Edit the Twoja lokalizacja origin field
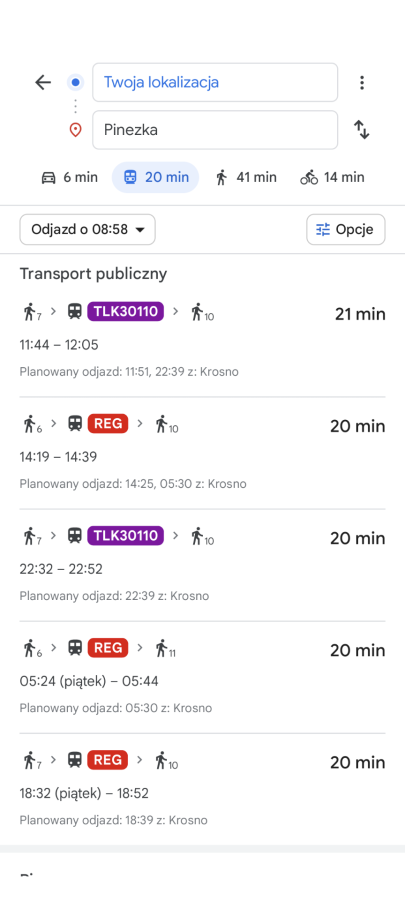Screen dimensions: 405x900 pos(215,82)
